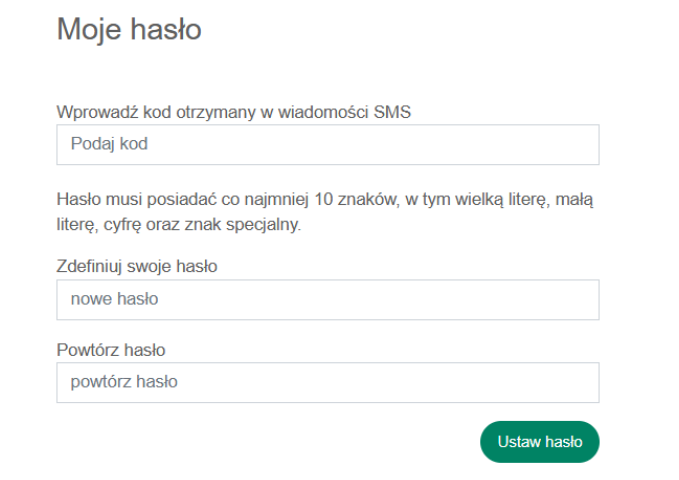Focus the Podaj kod input field
Screen dimensions: 679x480
[x=327, y=144]
